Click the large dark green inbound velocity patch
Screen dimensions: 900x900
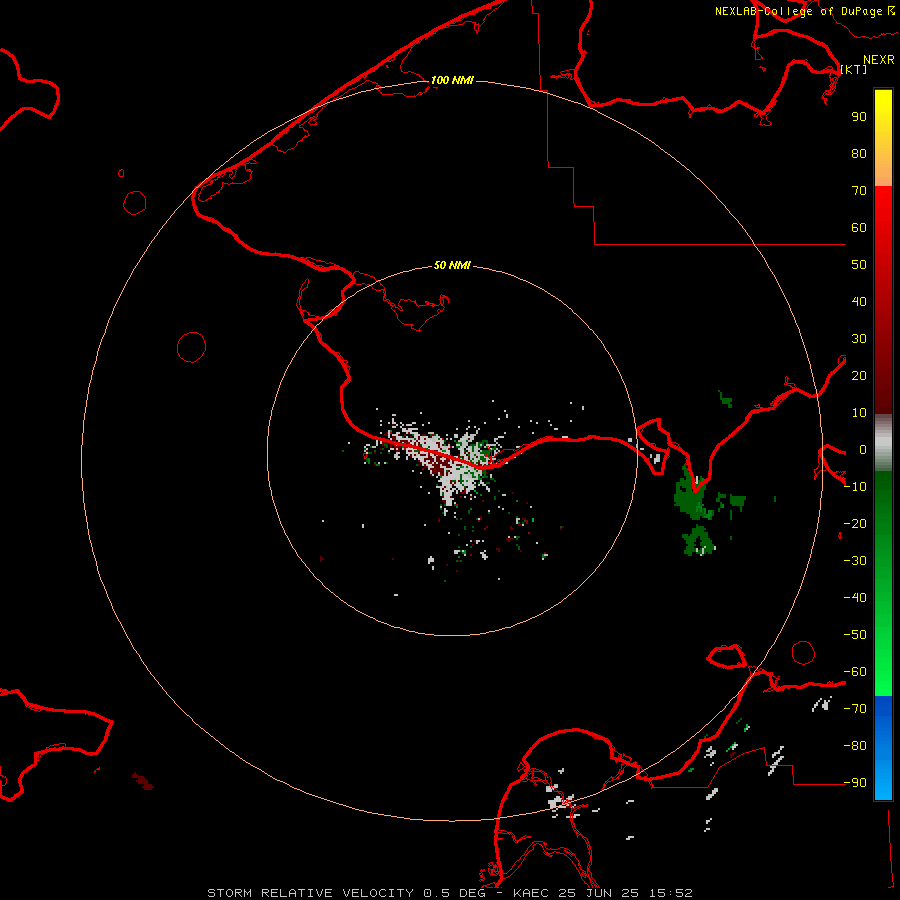click(692, 496)
